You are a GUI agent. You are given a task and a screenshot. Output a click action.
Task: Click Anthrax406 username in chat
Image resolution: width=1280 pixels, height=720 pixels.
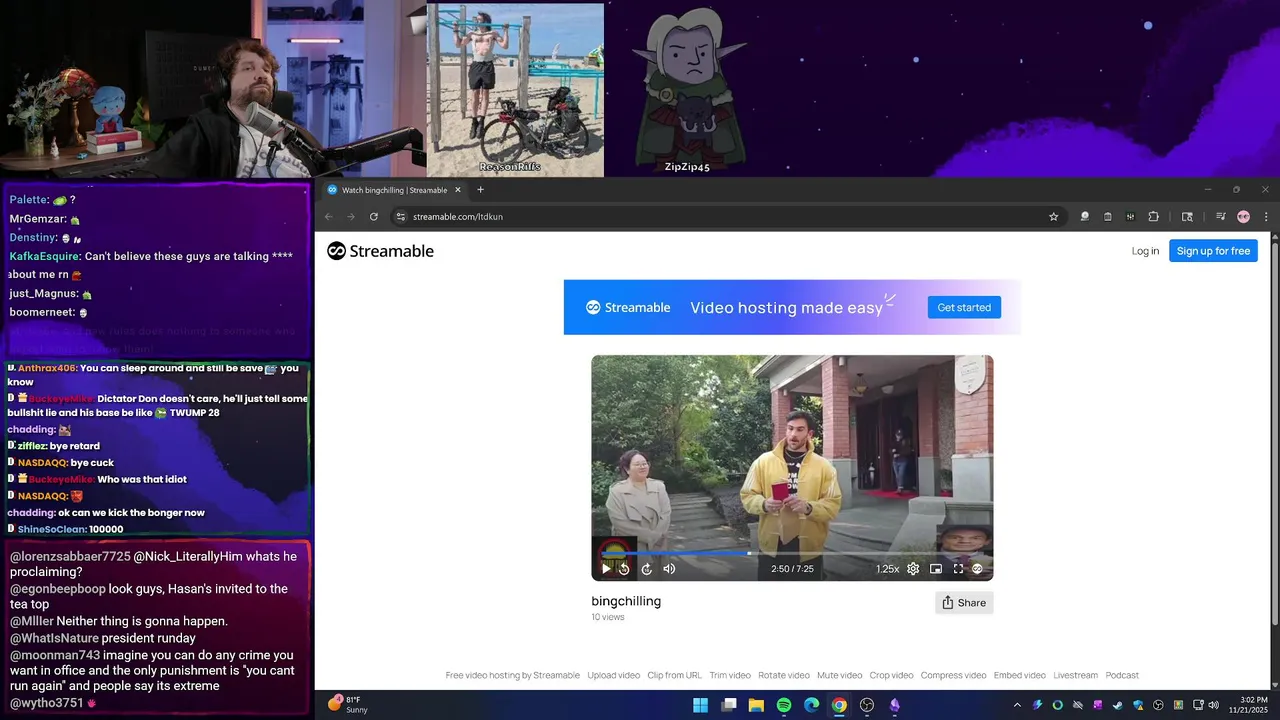47,368
